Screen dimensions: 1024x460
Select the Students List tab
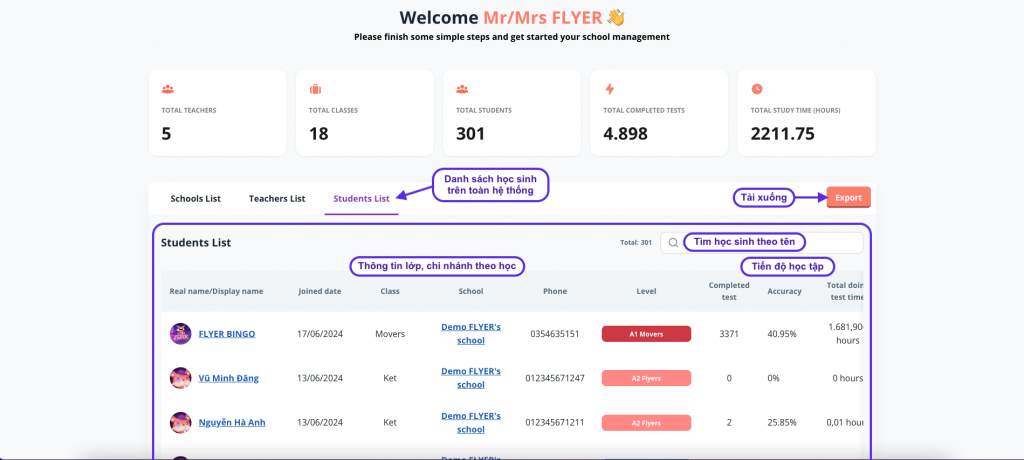tap(361, 198)
